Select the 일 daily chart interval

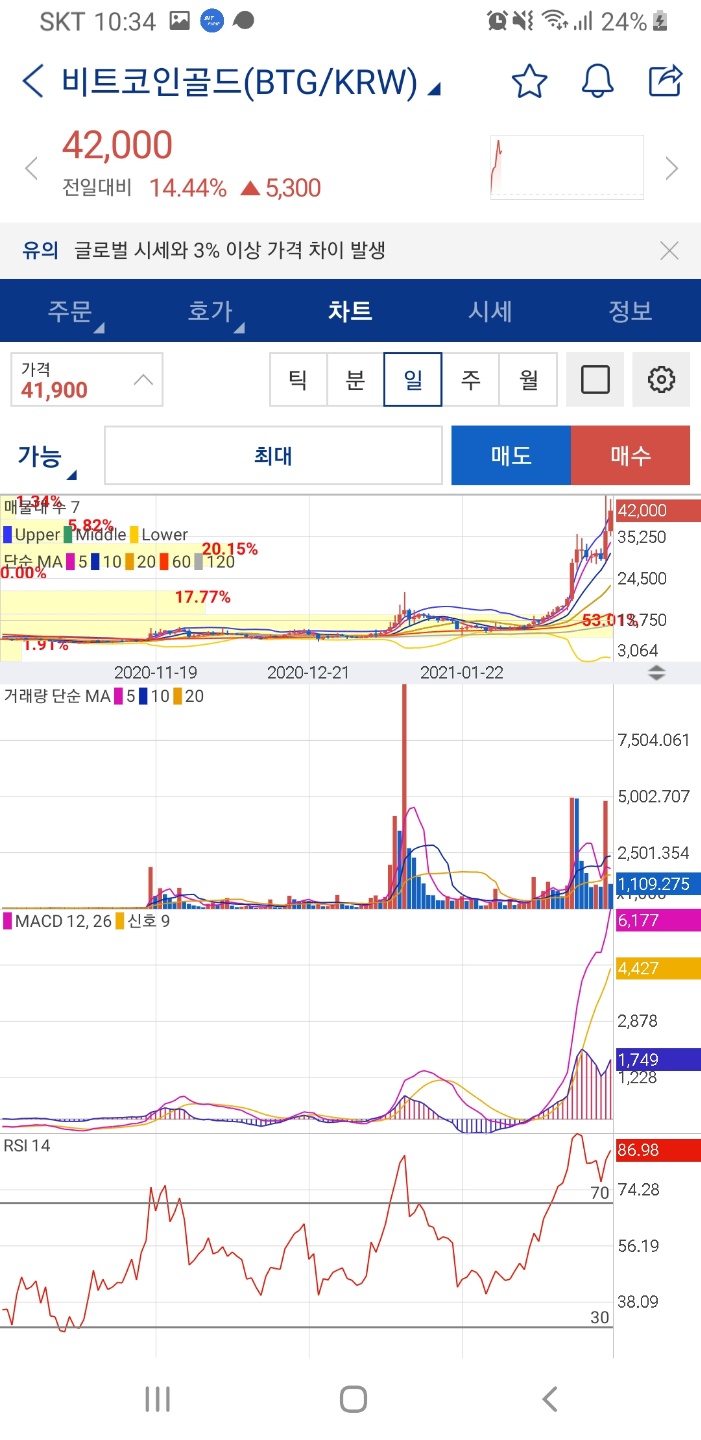[412, 380]
